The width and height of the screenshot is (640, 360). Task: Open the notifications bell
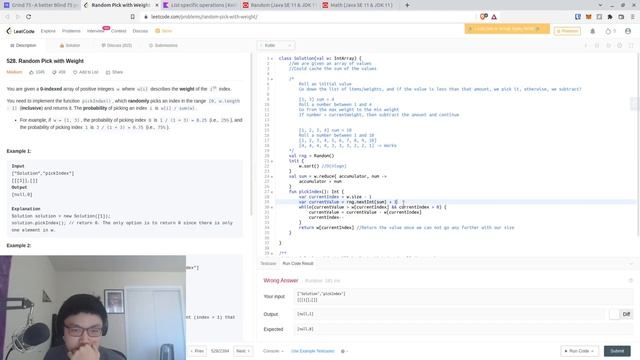pyautogui.click(x=593, y=31)
